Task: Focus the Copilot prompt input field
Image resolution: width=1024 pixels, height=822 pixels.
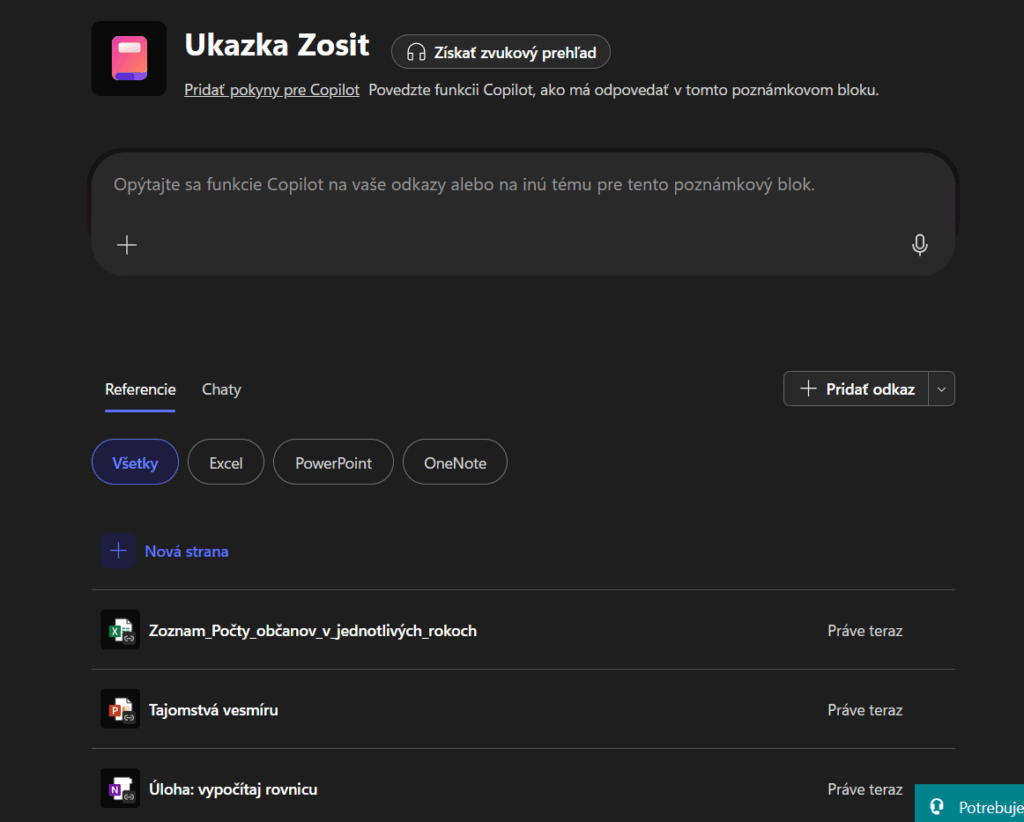Action: click(523, 213)
